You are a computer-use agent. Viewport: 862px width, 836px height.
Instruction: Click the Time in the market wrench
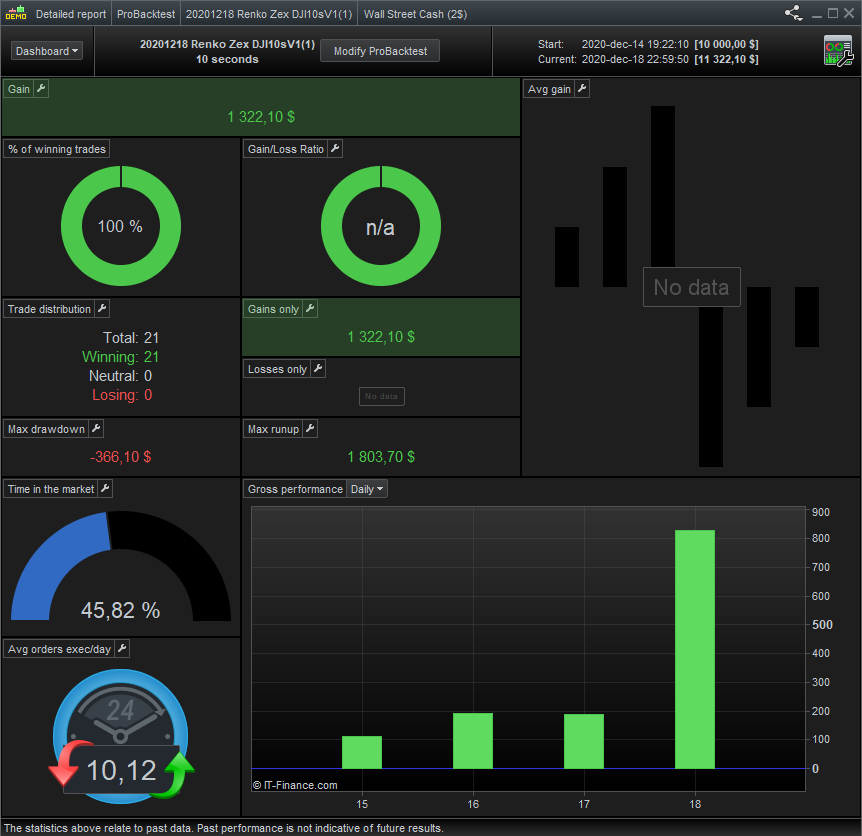pyautogui.click(x=106, y=488)
